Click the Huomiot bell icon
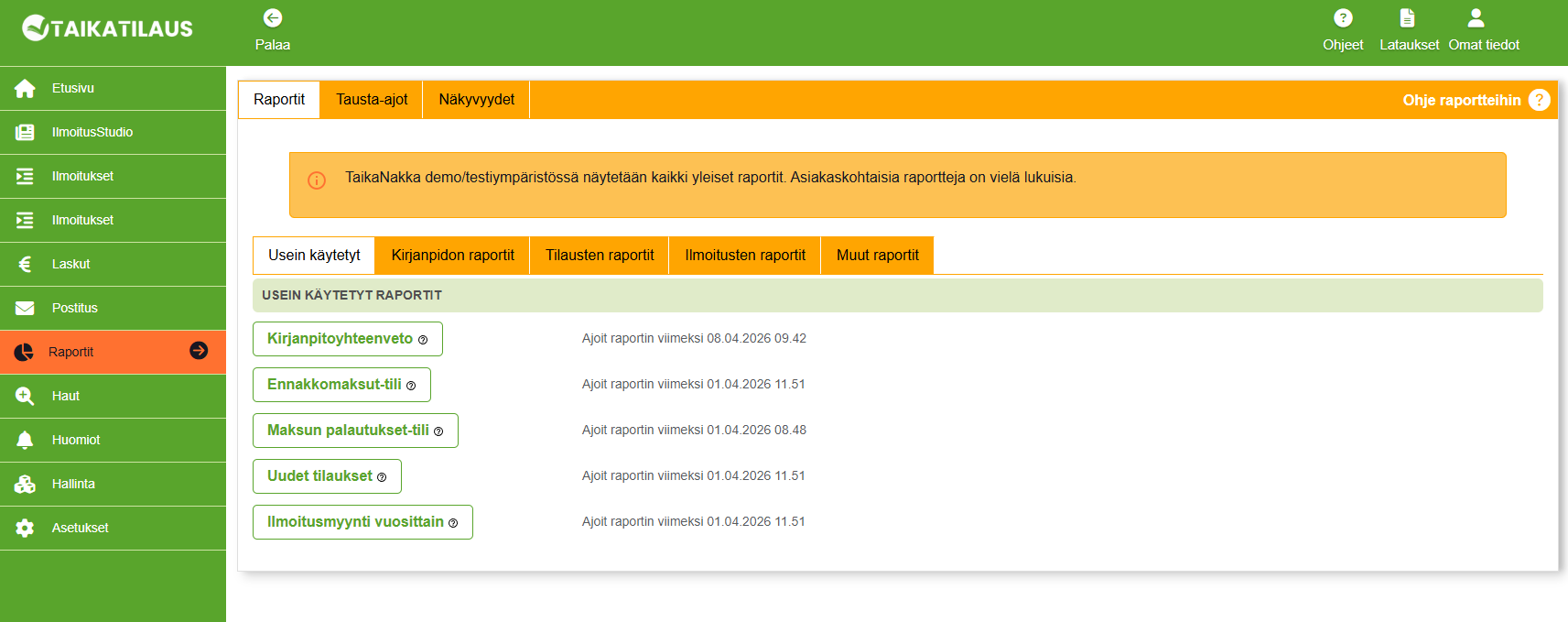This screenshot has height=622, width=1568. [25, 441]
